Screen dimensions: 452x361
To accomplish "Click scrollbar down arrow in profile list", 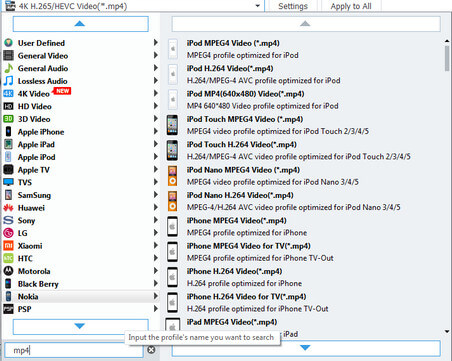I will [x=447, y=331].
